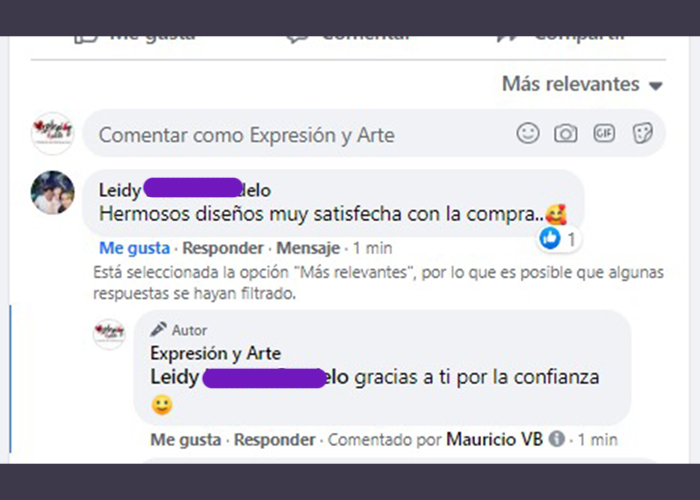
Task: Open Leidy's profile picture
Action: pos(53,192)
